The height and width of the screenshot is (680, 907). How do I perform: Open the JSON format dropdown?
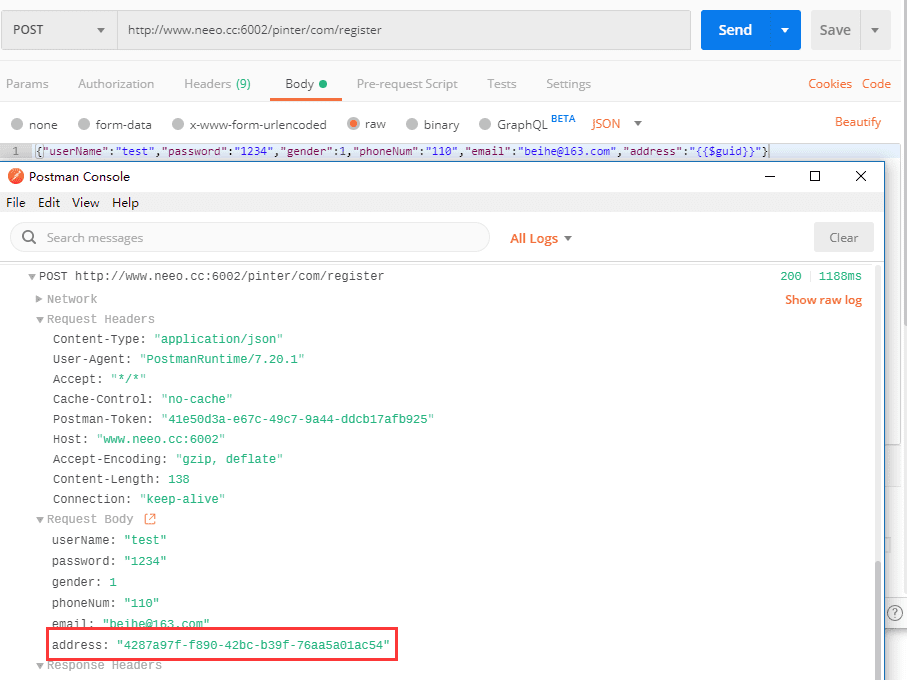point(617,124)
